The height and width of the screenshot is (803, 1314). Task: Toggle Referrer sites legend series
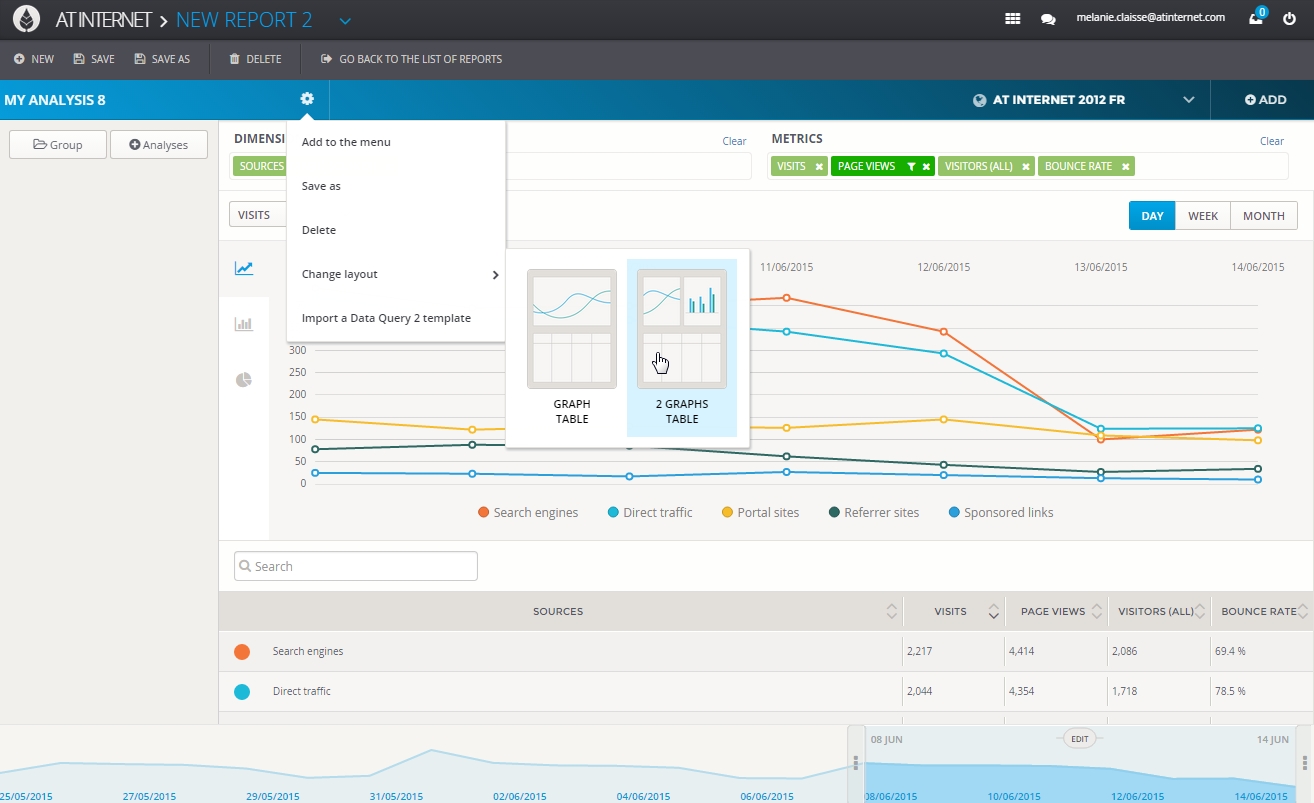(x=874, y=512)
